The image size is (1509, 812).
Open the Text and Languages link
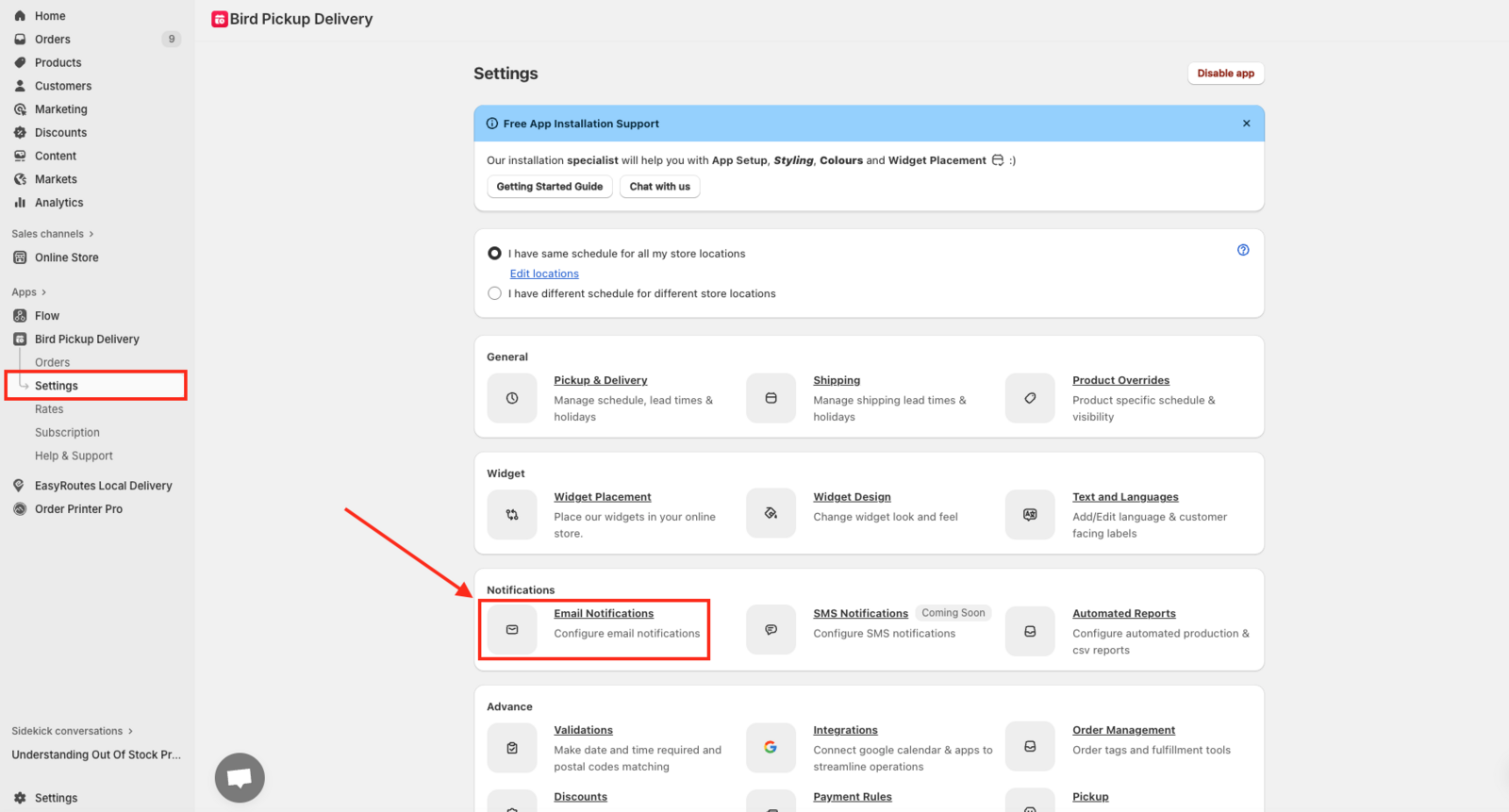[1125, 497]
